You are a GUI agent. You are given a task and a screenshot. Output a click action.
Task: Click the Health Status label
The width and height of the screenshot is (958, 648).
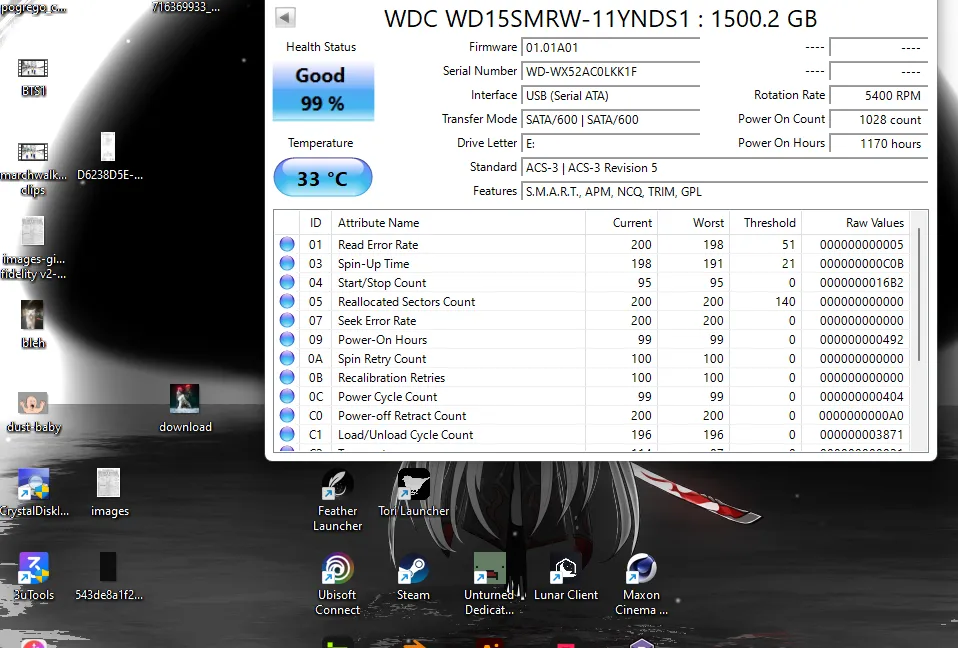coord(321,47)
